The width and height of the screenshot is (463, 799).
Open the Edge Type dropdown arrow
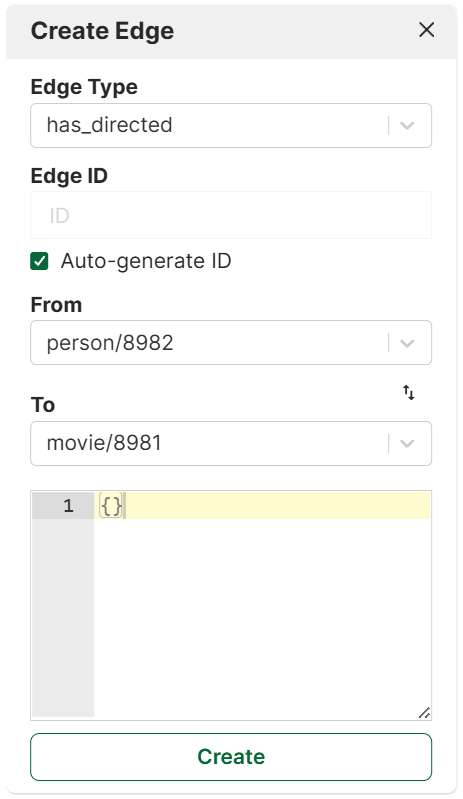(407, 125)
